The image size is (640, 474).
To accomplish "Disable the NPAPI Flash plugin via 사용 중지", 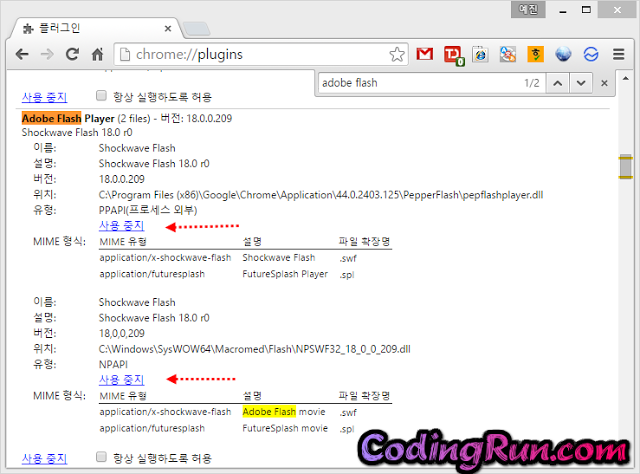I will click(122, 380).
